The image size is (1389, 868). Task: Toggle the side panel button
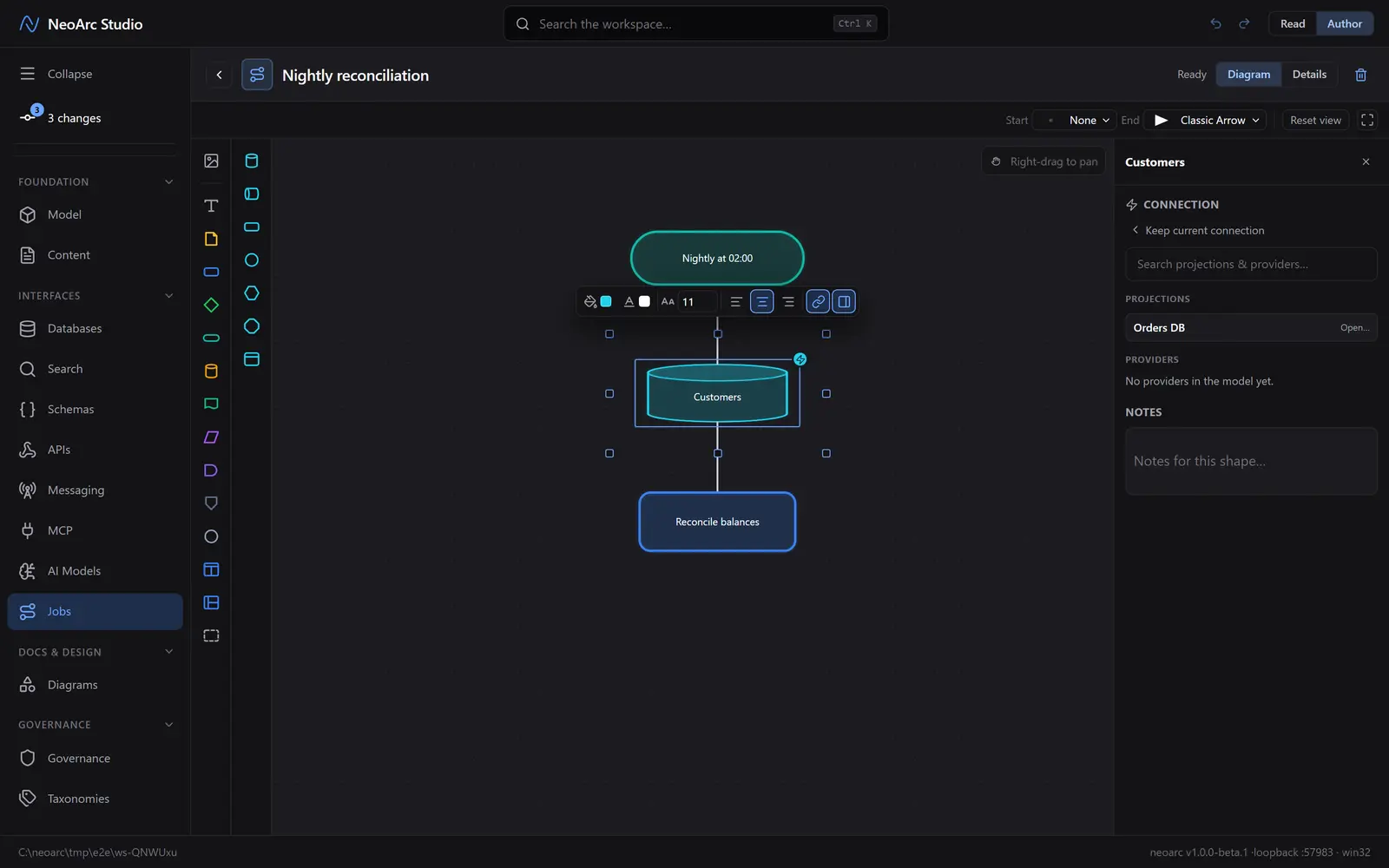click(844, 301)
